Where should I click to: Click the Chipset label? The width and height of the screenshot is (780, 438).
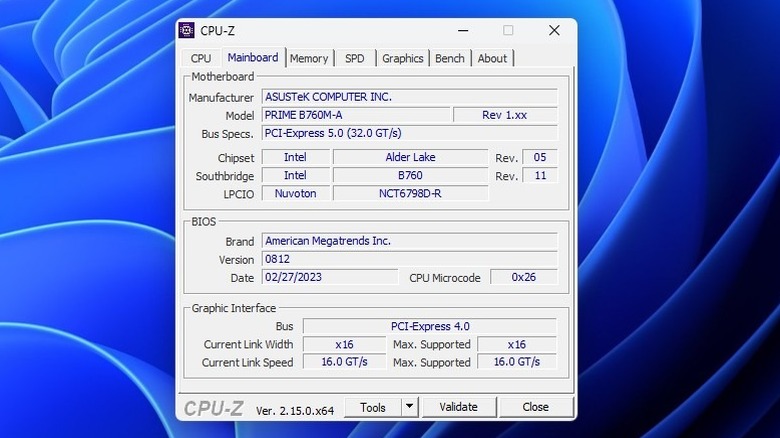(236, 158)
